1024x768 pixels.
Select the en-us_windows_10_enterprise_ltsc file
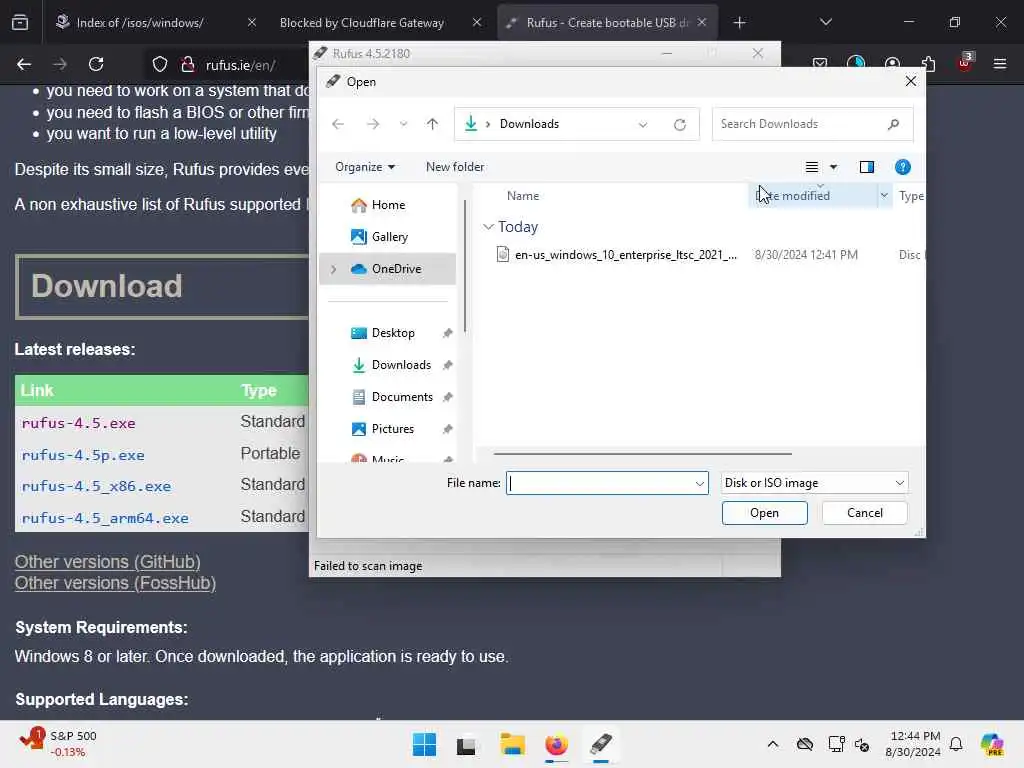[x=626, y=255]
